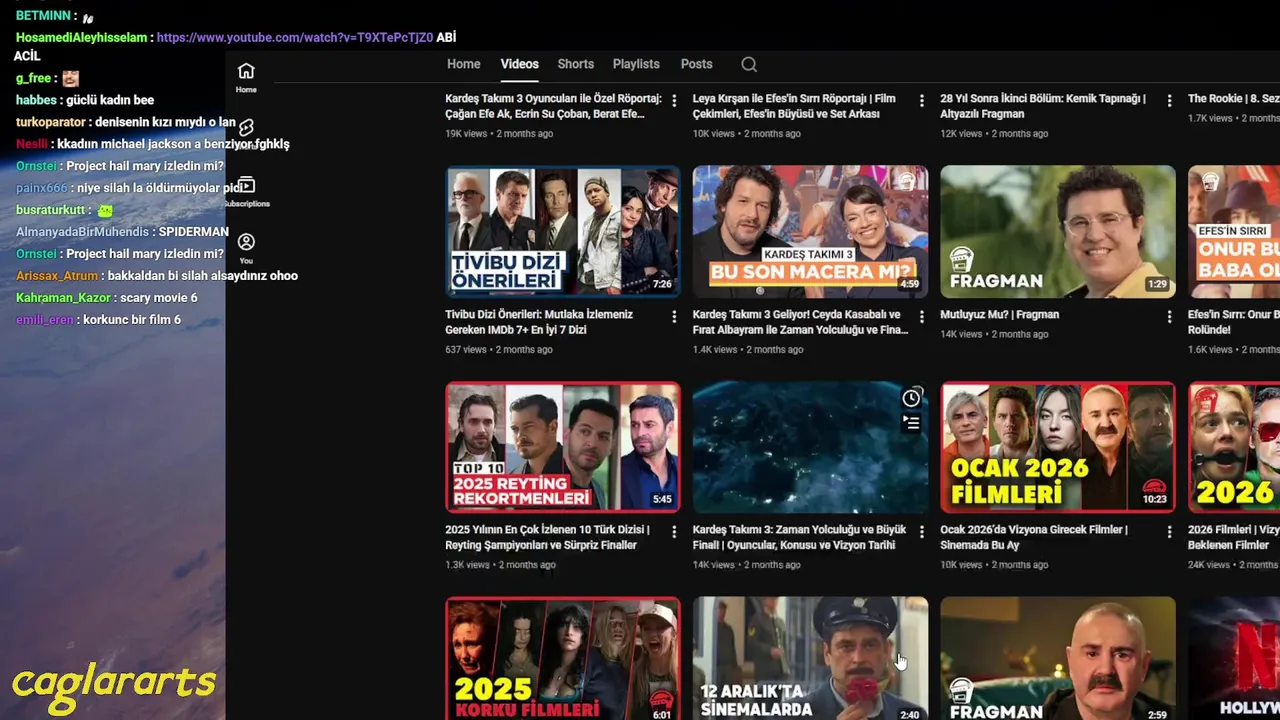Screen dimensions: 1280x720
Task: Click username HosamediAleyhisselam in chat
Action: (x=82, y=38)
